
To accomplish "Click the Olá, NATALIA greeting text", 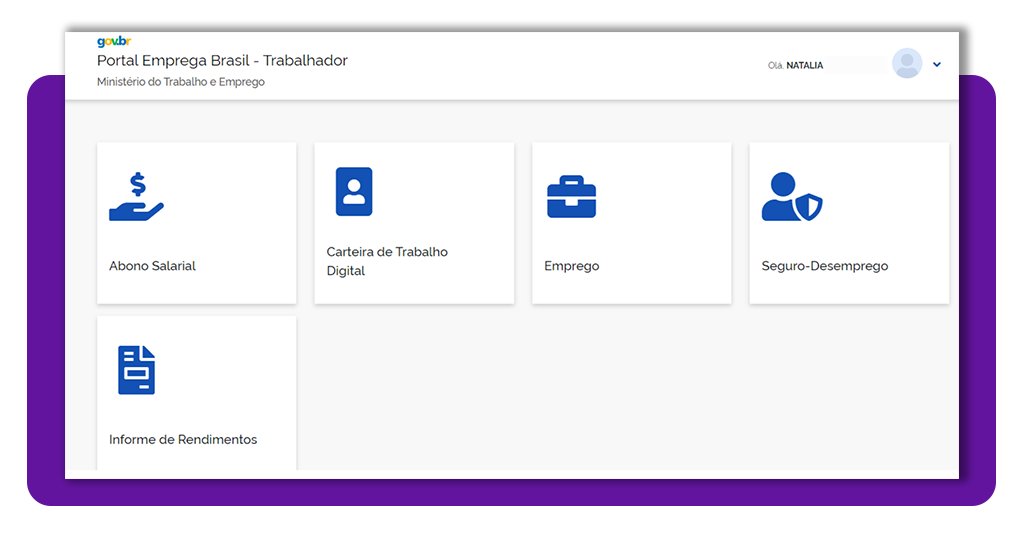I will pos(795,65).
